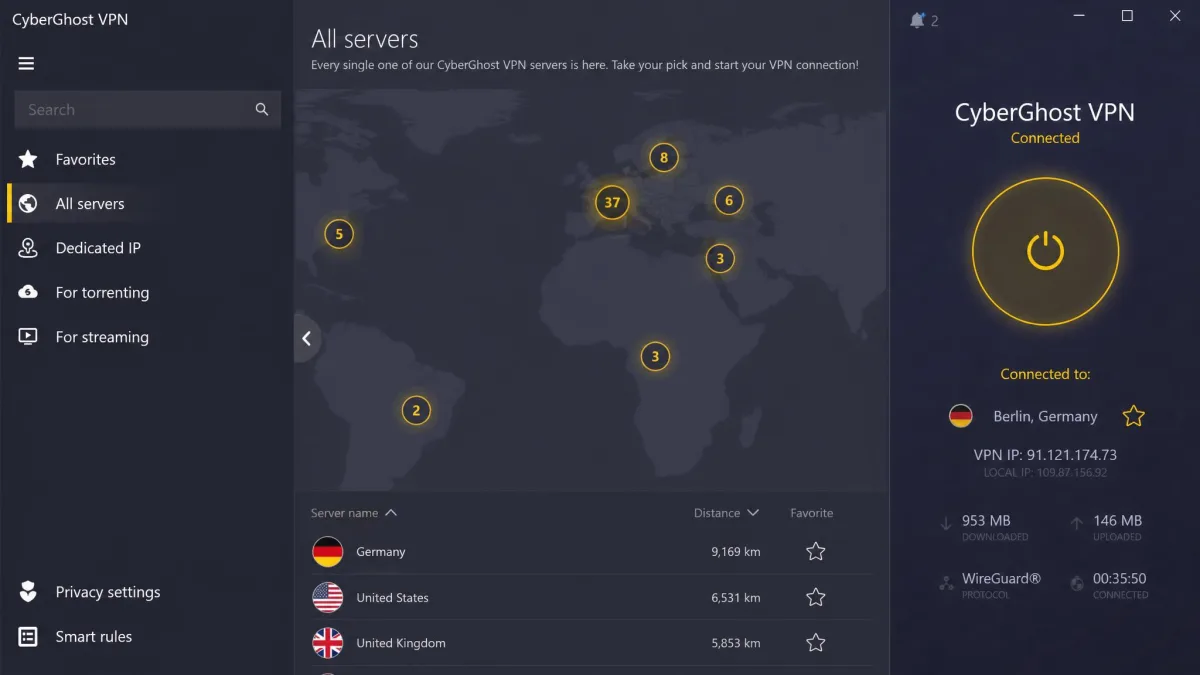Viewport: 1200px width, 675px height.
Task: Click the Connected status text
Action: [1045, 138]
